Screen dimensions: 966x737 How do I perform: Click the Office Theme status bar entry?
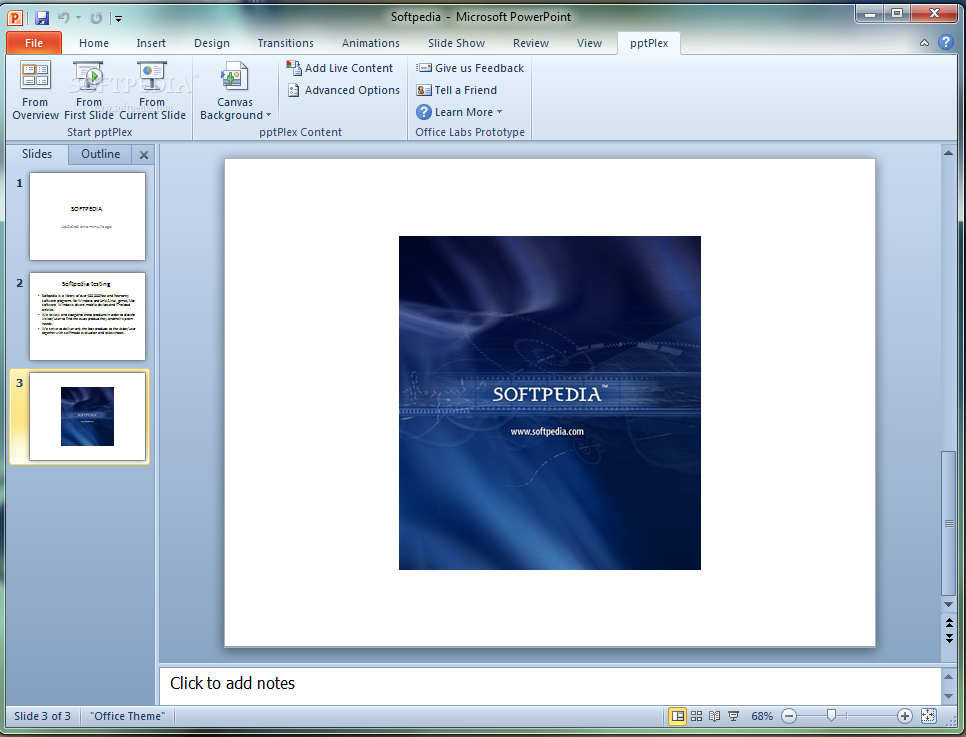128,716
